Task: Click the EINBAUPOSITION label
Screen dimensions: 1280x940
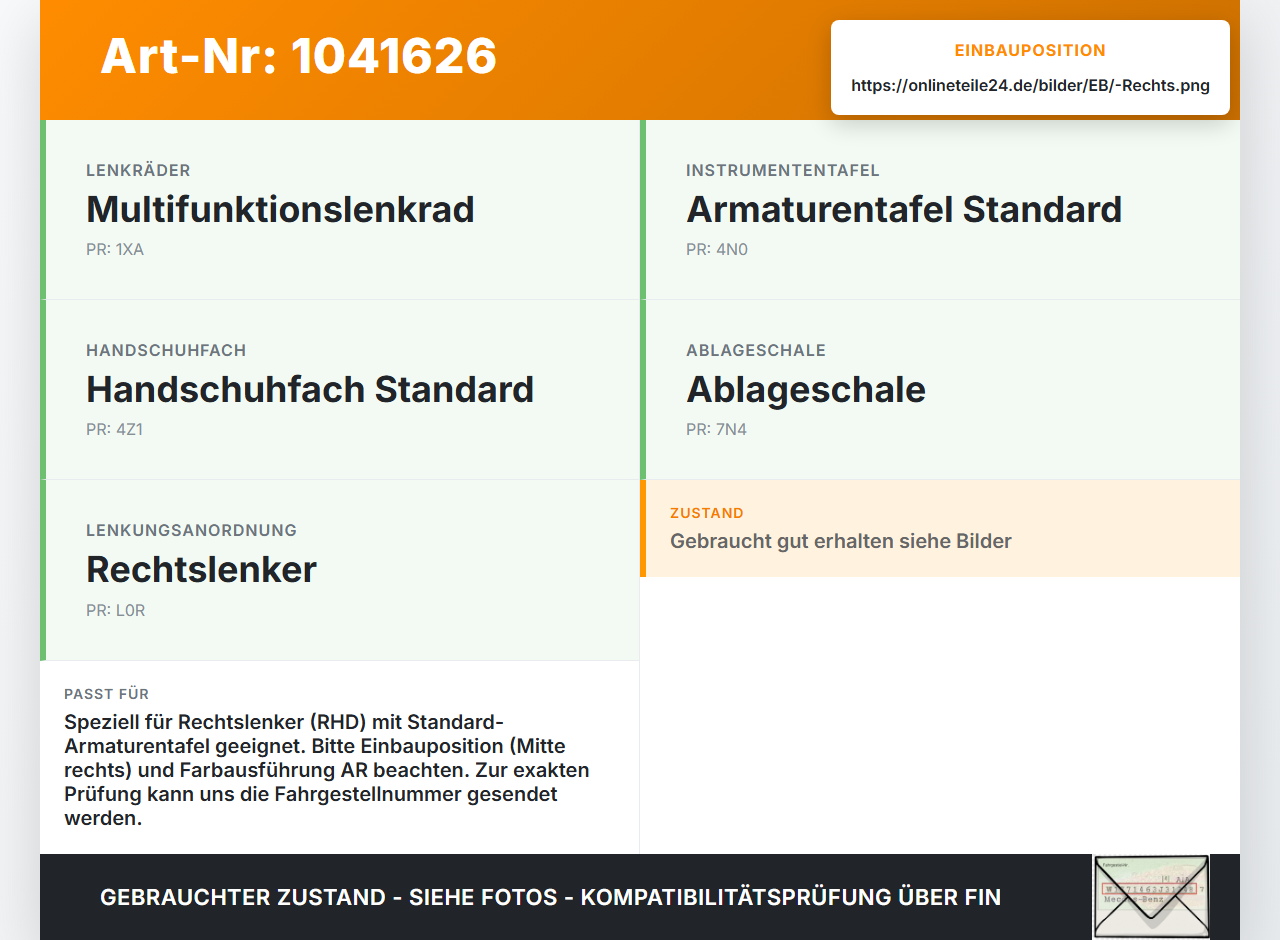Action: pyautogui.click(x=1030, y=50)
